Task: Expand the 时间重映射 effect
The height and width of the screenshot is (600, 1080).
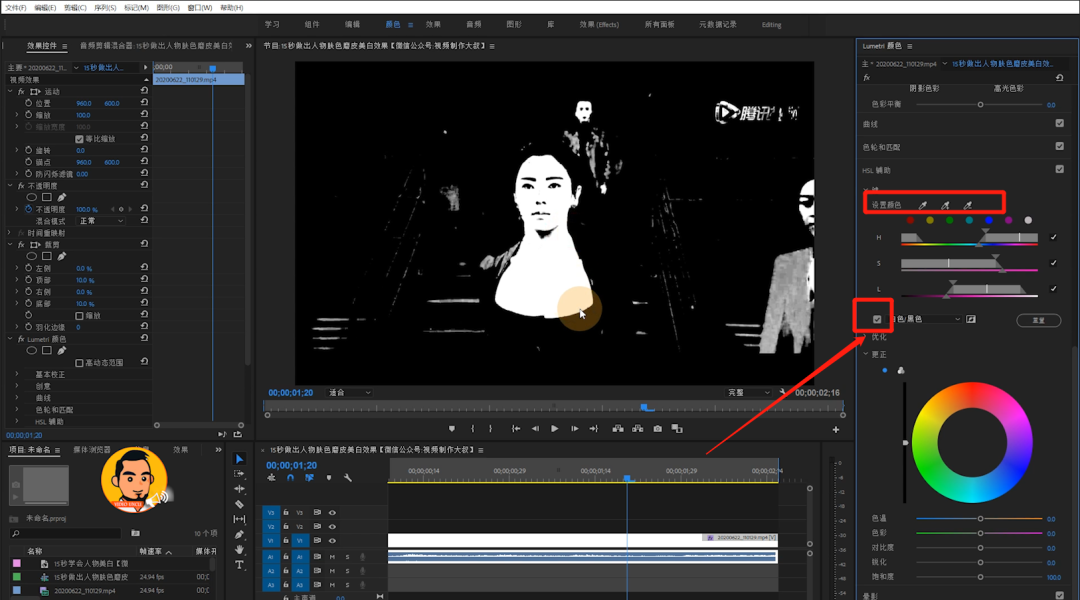Action: [x=10, y=233]
